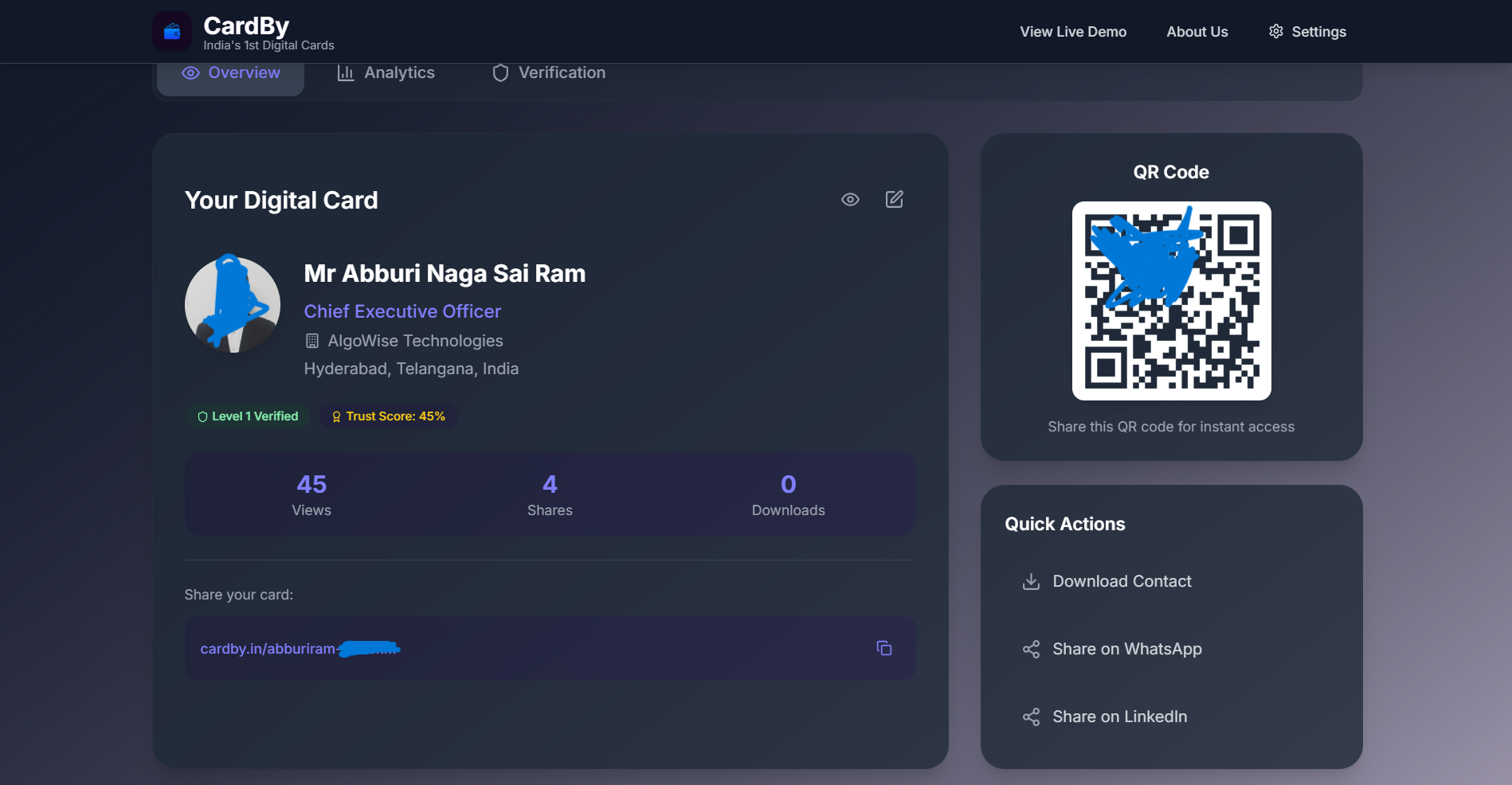
Task: Click the Your Digital Card heading
Action: pyautogui.click(x=281, y=200)
